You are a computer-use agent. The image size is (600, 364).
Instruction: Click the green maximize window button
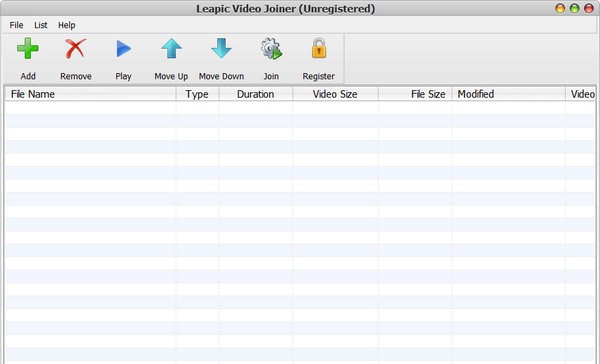click(574, 8)
